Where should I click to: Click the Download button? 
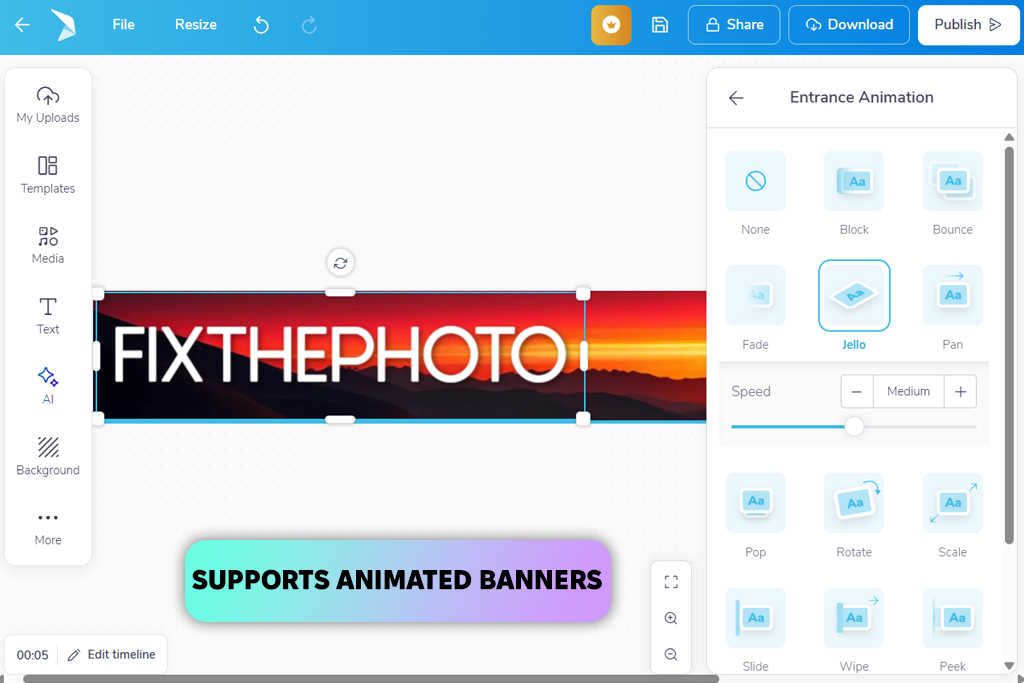pos(848,25)
